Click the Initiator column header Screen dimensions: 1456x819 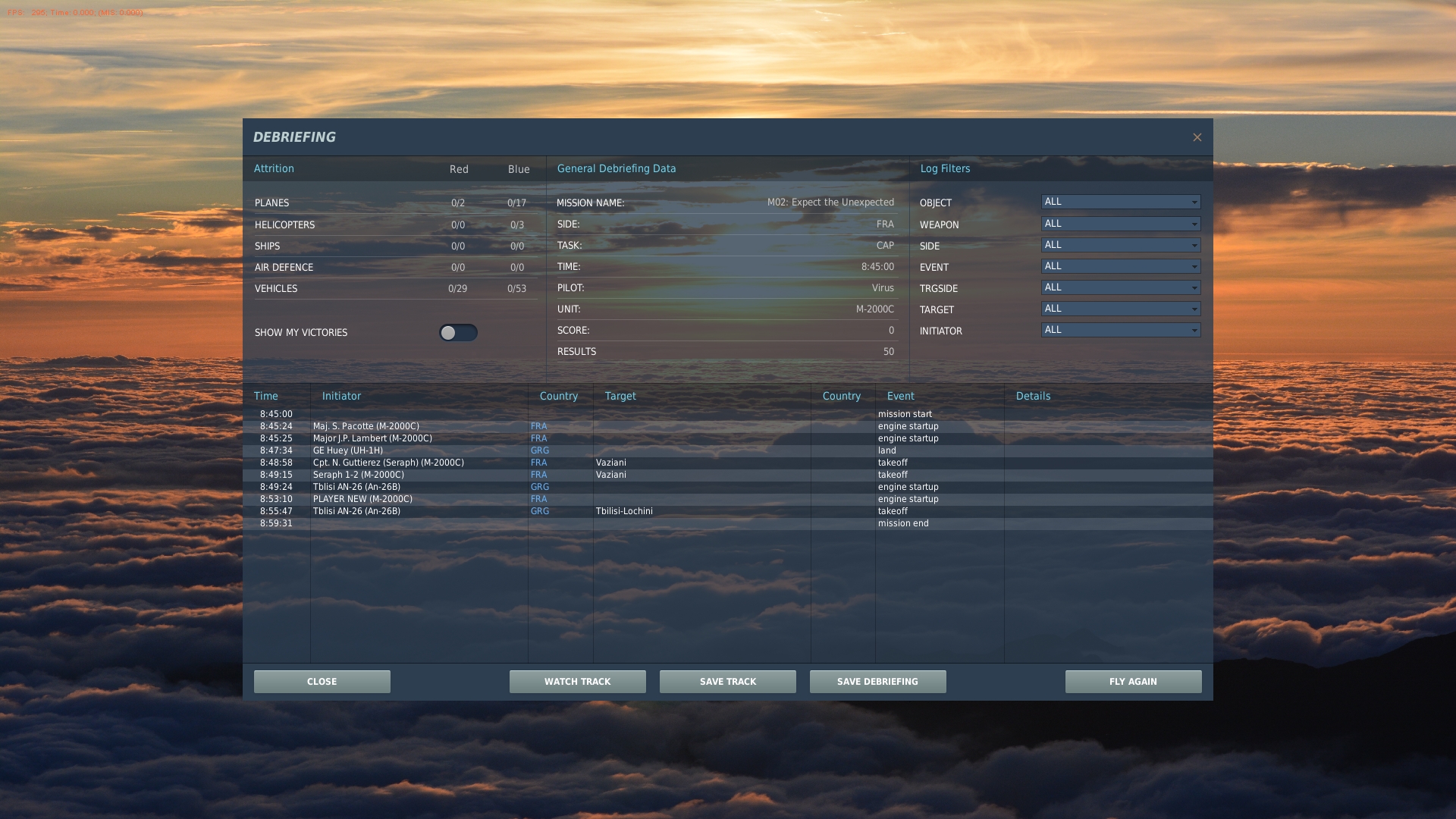[x=341, y=396]
